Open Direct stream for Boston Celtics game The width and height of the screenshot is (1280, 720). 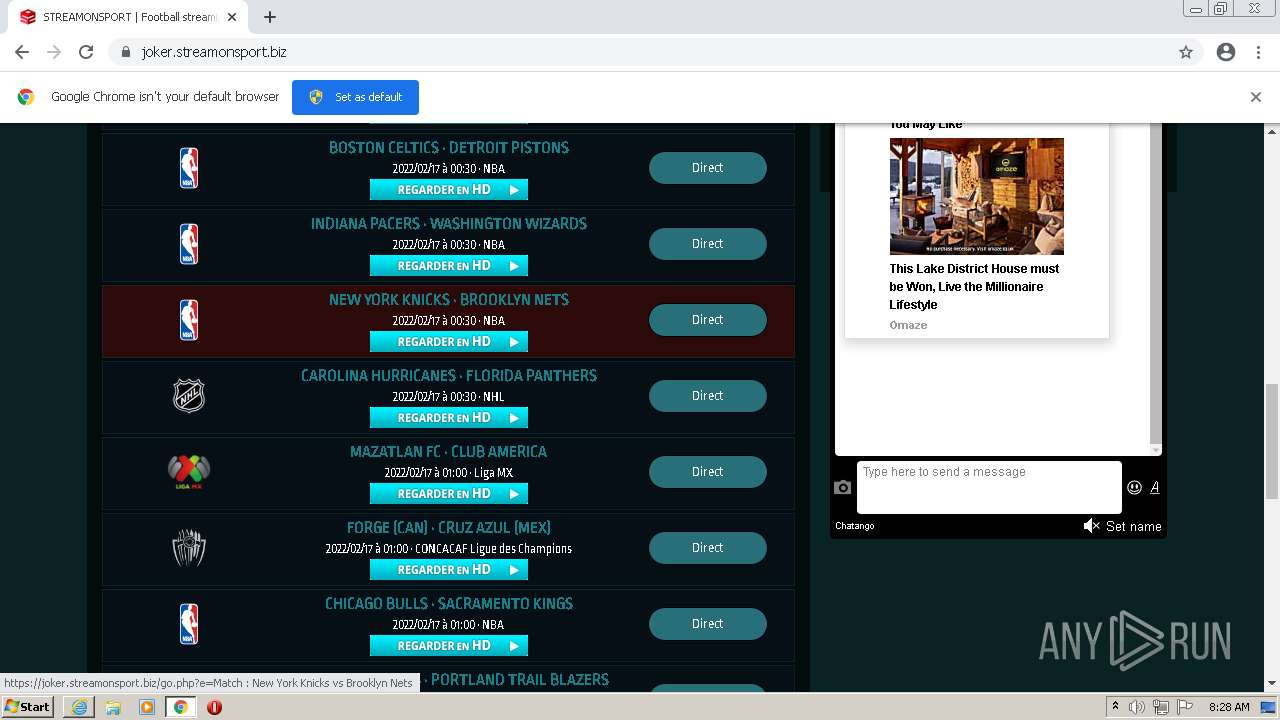(708, 168)
